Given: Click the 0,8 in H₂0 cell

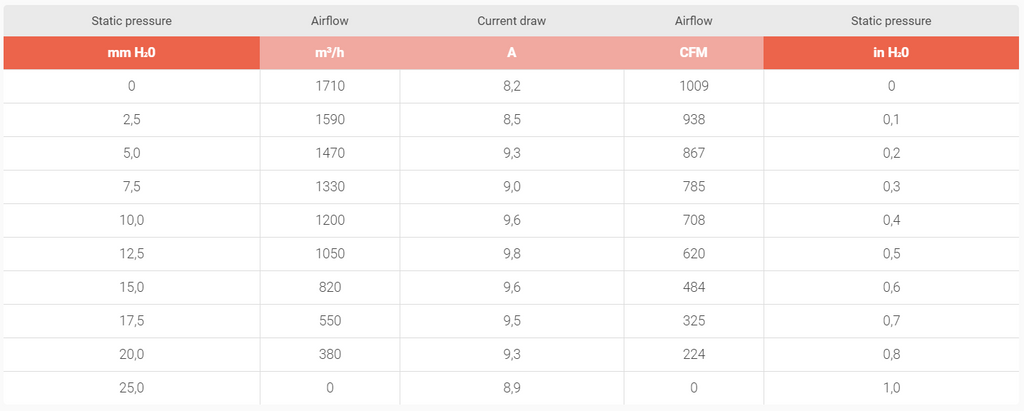Looking at the screenshot, I should point(891,355).
